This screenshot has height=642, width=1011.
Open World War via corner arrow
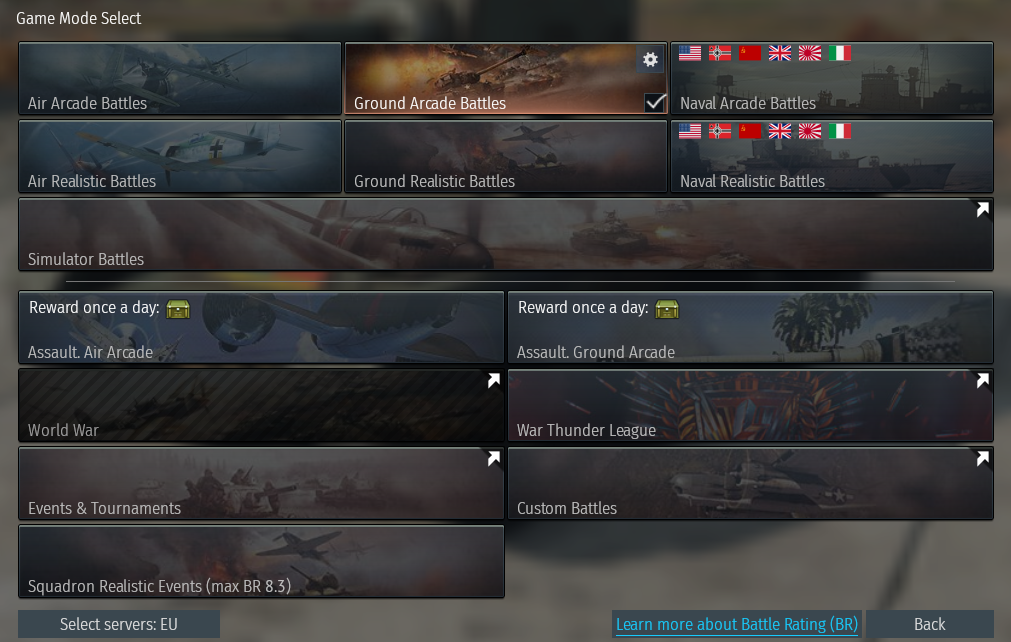493,380
